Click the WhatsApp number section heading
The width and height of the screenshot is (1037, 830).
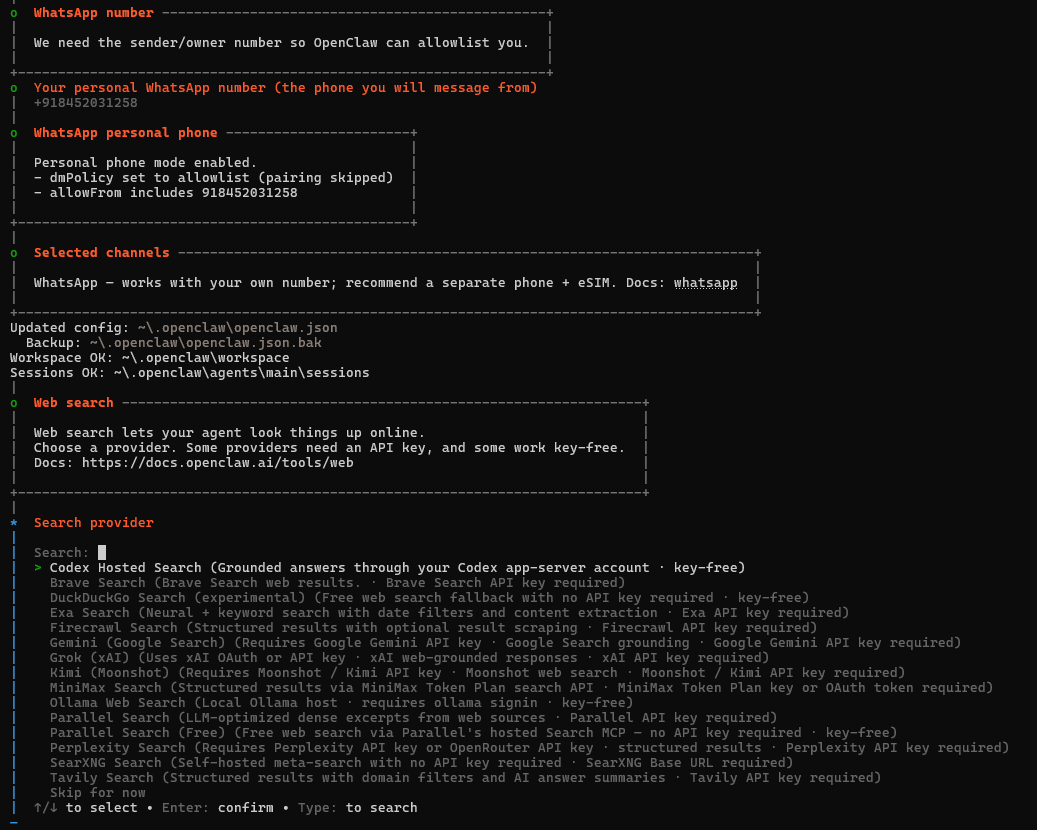94,13
